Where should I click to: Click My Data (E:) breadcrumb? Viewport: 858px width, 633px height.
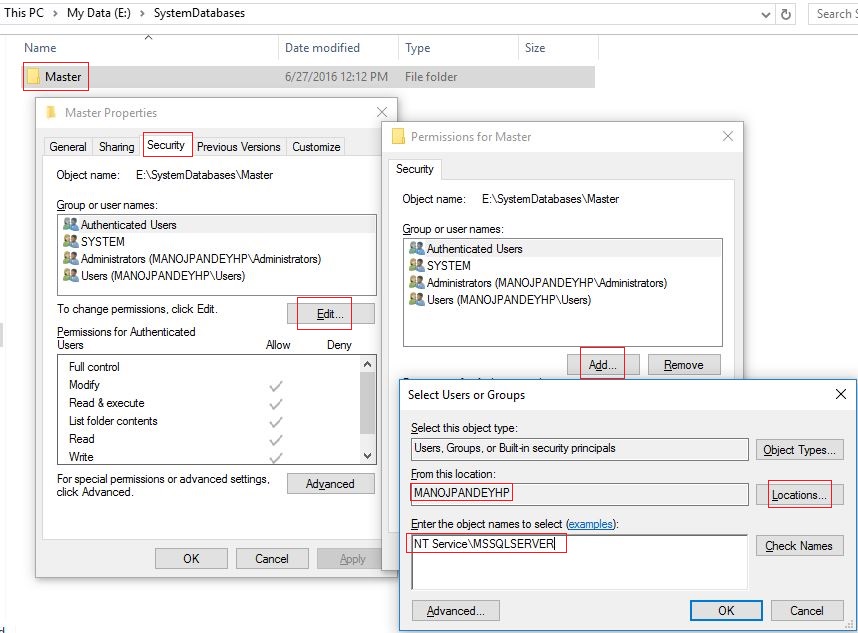point(98,13)
